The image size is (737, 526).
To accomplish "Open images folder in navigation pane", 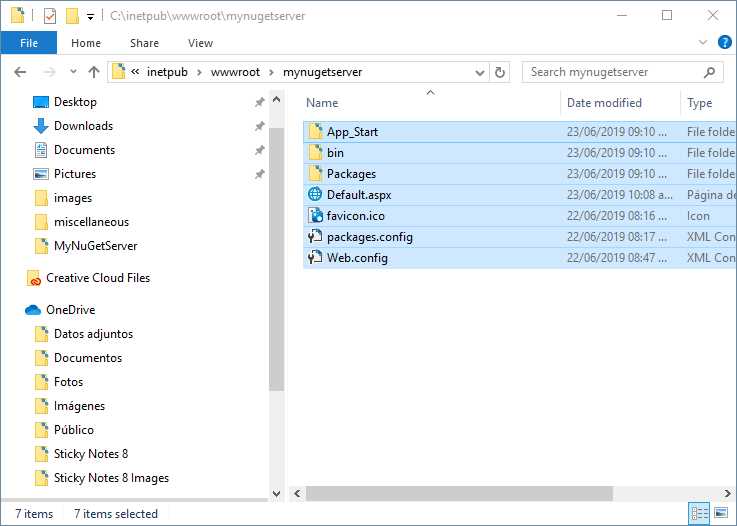I will click(73, 198).
